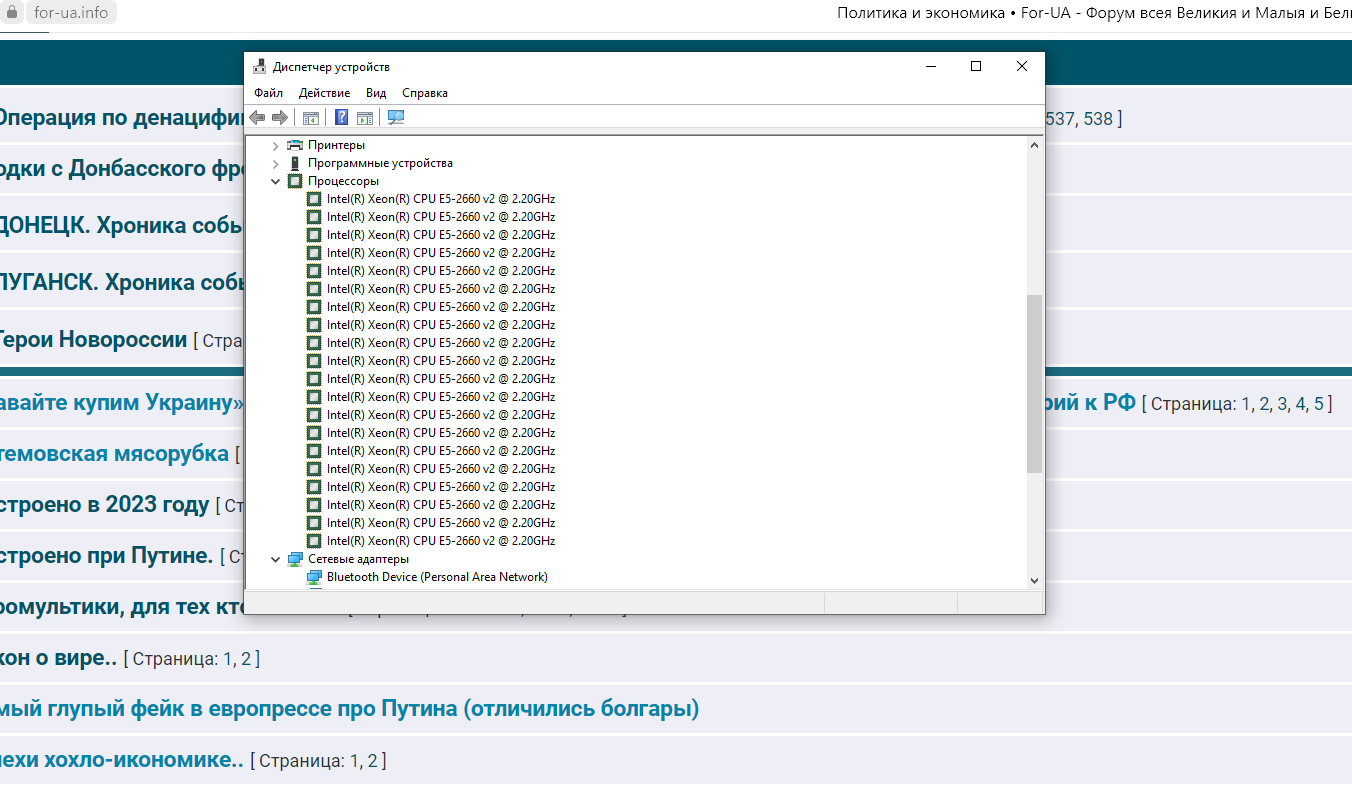This screenshot has width=1352, height=786.
Task: Open the кон о вире forum topic
Action: point(58,657)
